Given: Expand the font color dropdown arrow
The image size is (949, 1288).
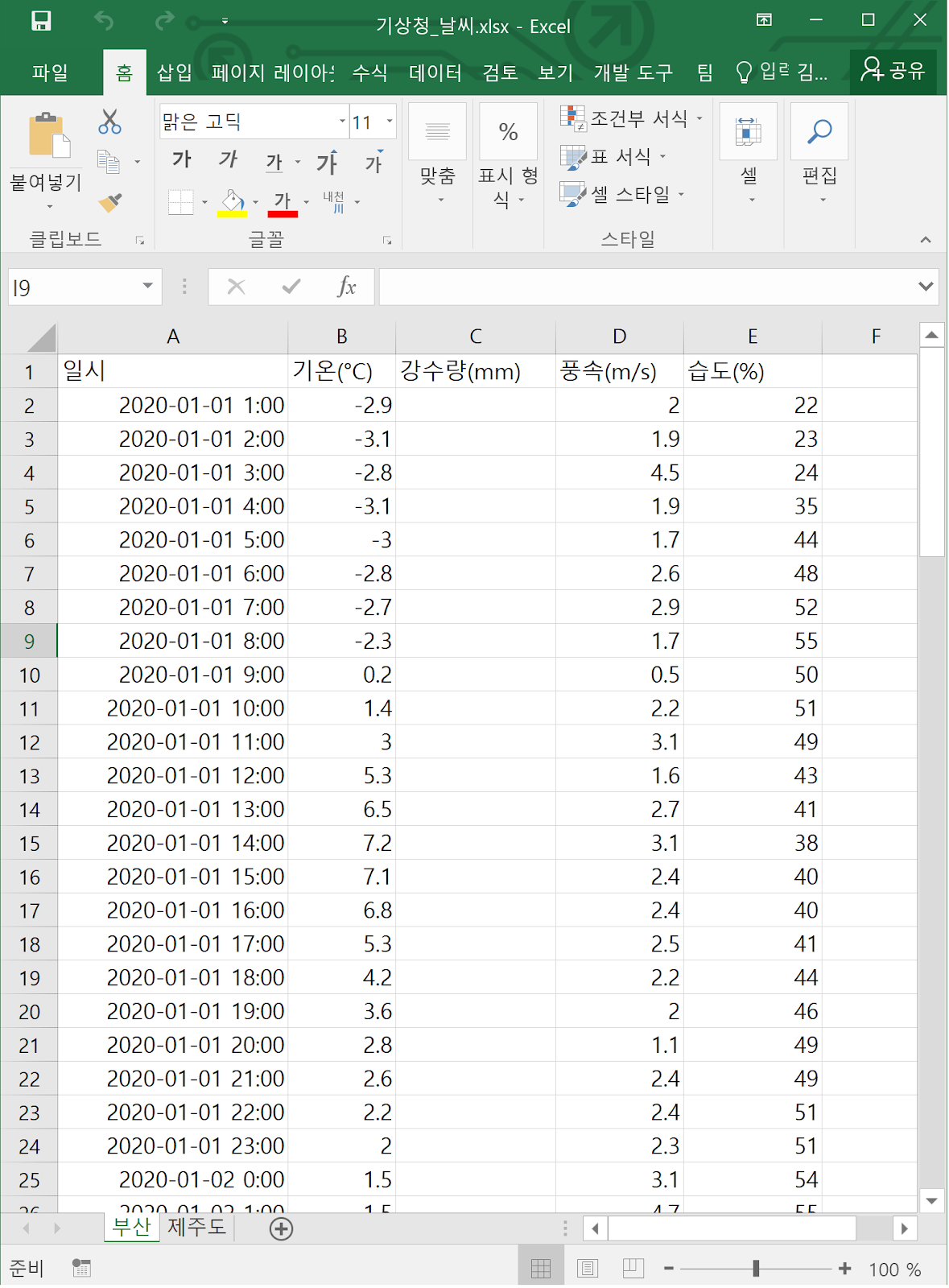Looking at the screenshot, I should coord(306,203).
